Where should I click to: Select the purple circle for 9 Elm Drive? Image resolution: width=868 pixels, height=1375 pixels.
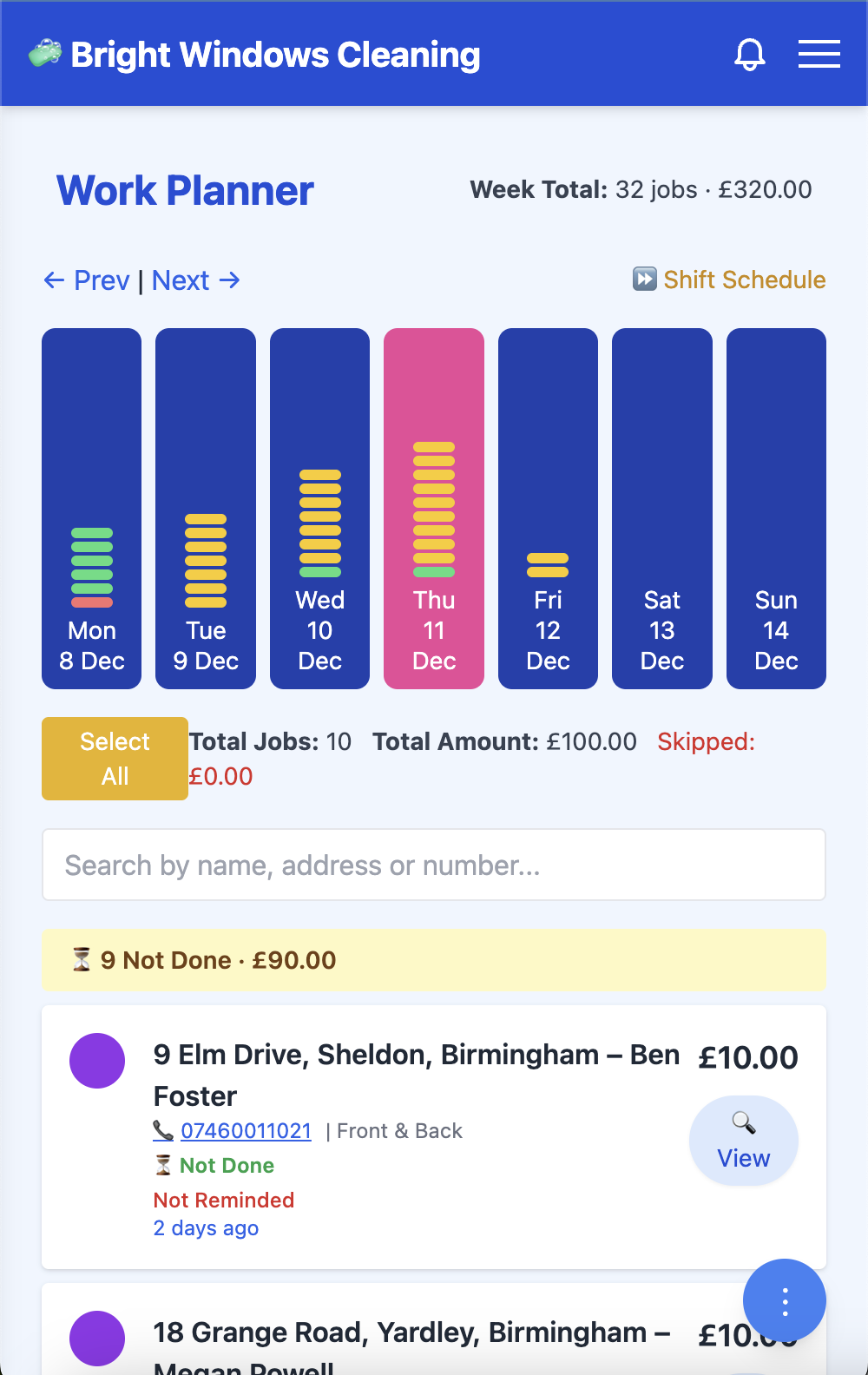tap(97, 1061)
